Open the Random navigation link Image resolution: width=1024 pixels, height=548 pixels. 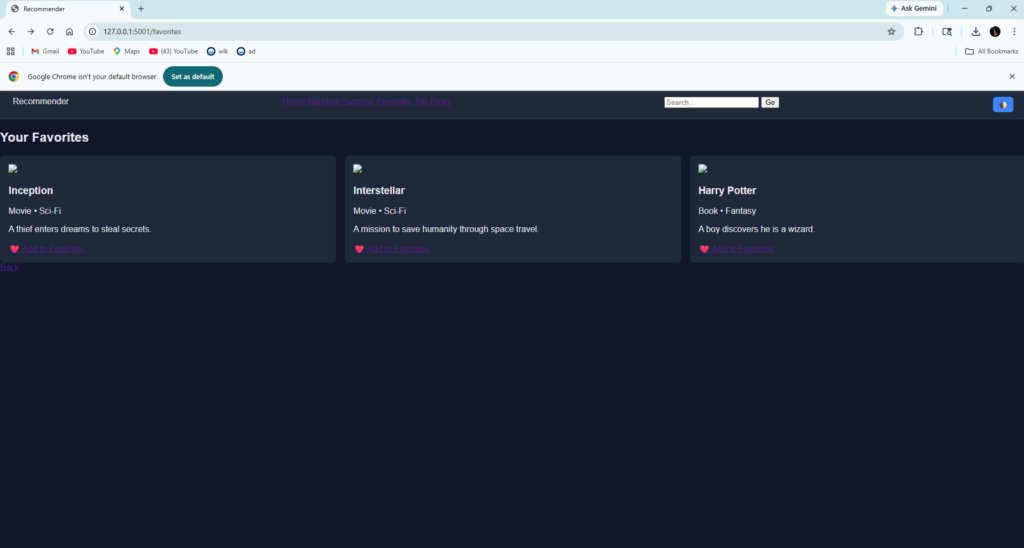point(323,102)
